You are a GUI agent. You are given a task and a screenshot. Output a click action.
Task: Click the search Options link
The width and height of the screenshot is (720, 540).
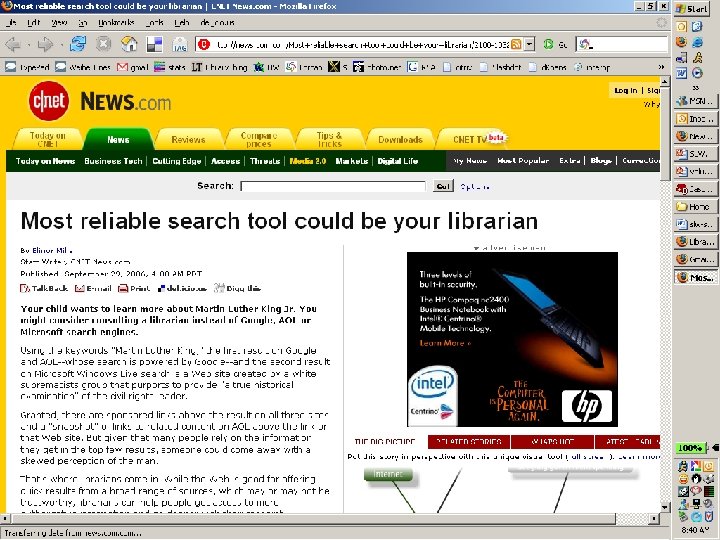[475, 187]
